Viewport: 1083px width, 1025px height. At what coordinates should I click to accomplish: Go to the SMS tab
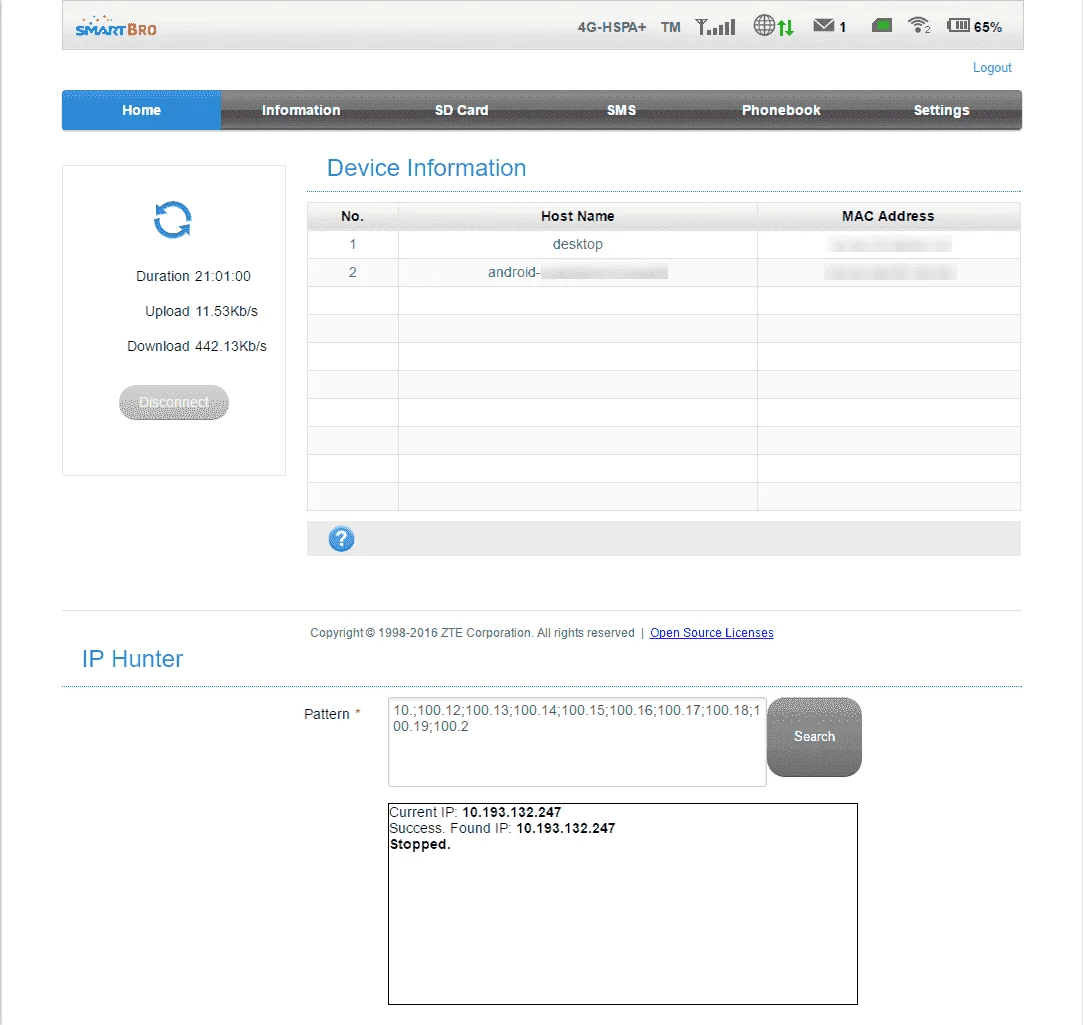[x=621, y=110]
